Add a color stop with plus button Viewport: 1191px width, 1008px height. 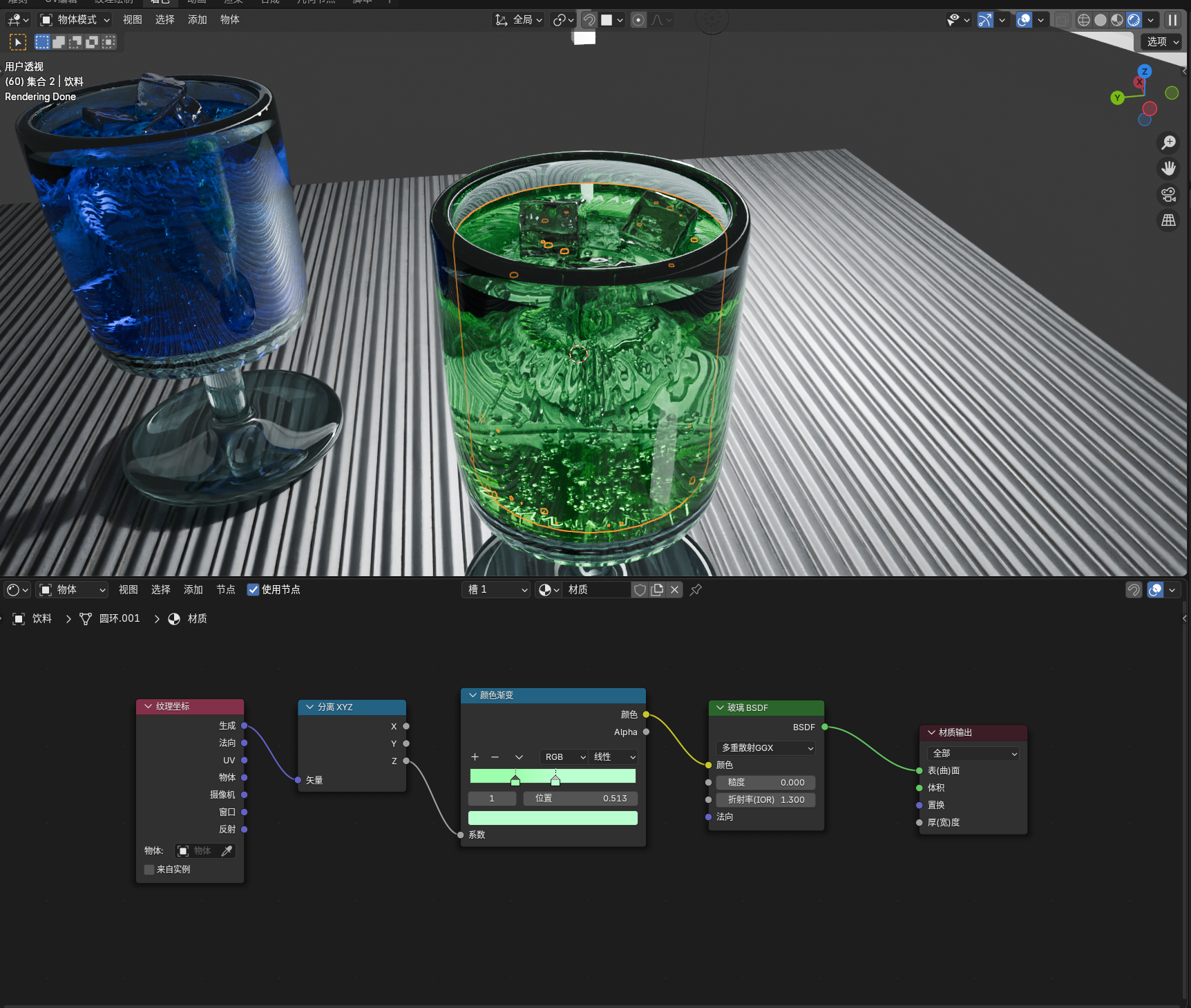475,757
